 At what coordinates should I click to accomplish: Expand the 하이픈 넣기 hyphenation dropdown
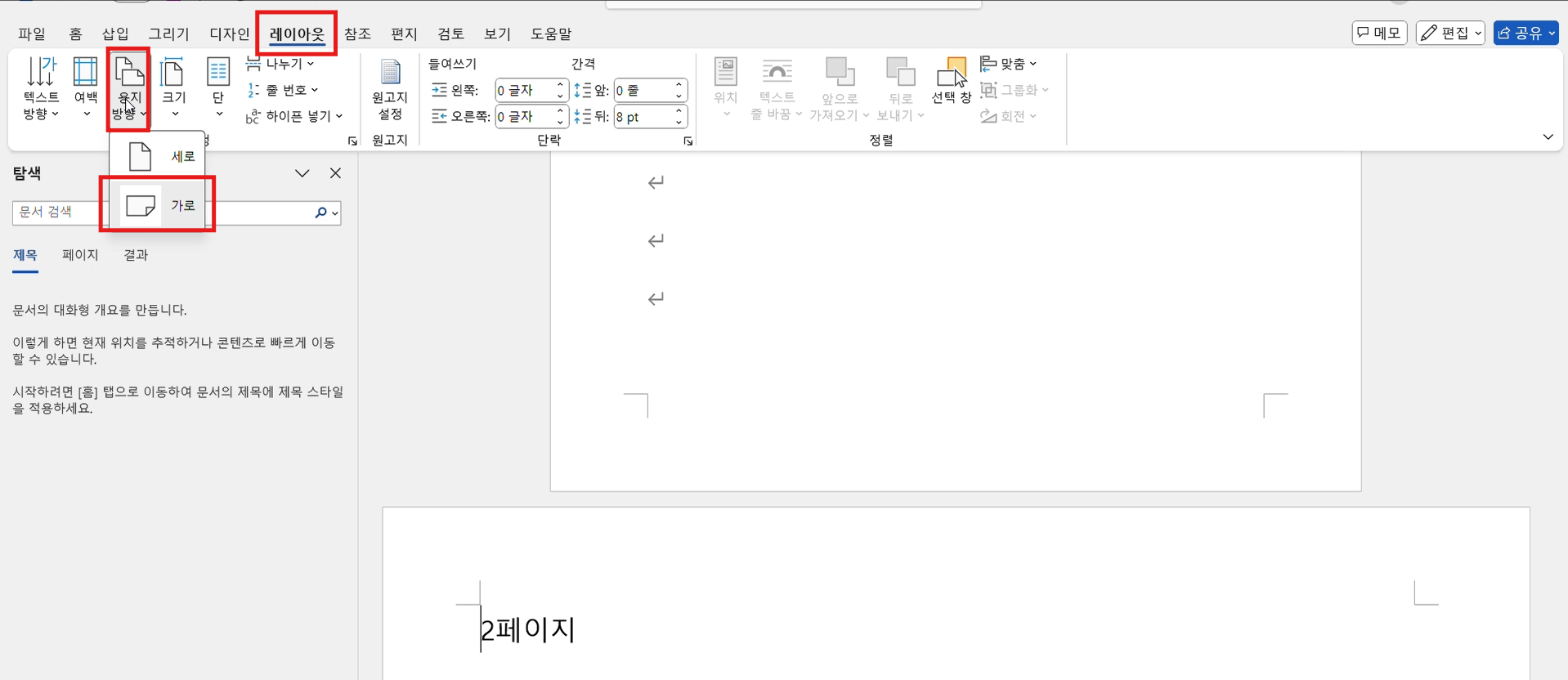coord(295,116)
